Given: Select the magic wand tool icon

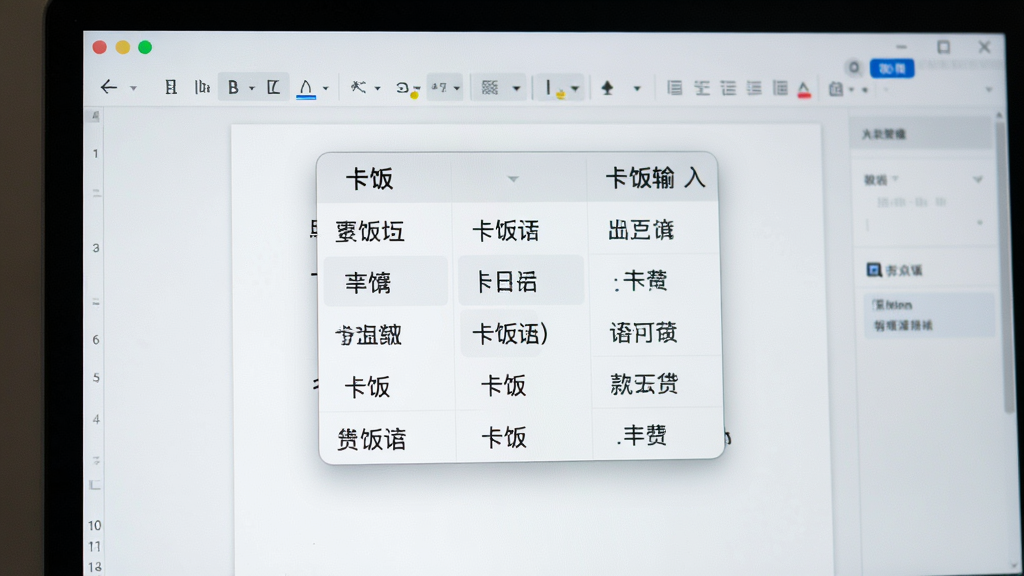Looking at the screenshot, I should click(x=358, y=87).
